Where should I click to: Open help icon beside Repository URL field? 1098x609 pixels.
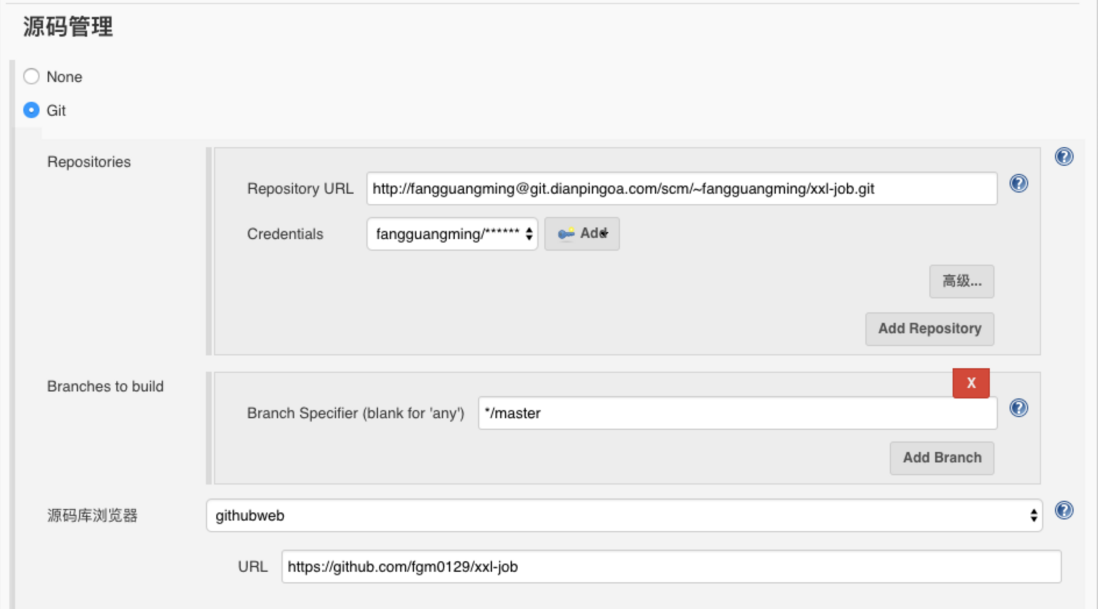[1018, 183]
